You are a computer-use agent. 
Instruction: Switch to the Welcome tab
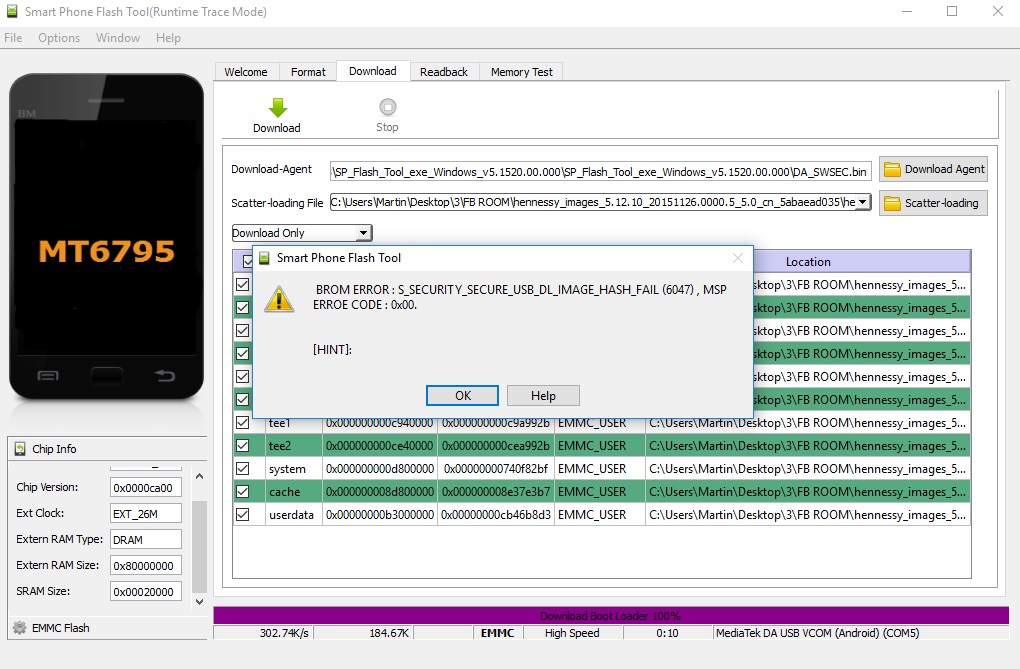click(246, 72)
